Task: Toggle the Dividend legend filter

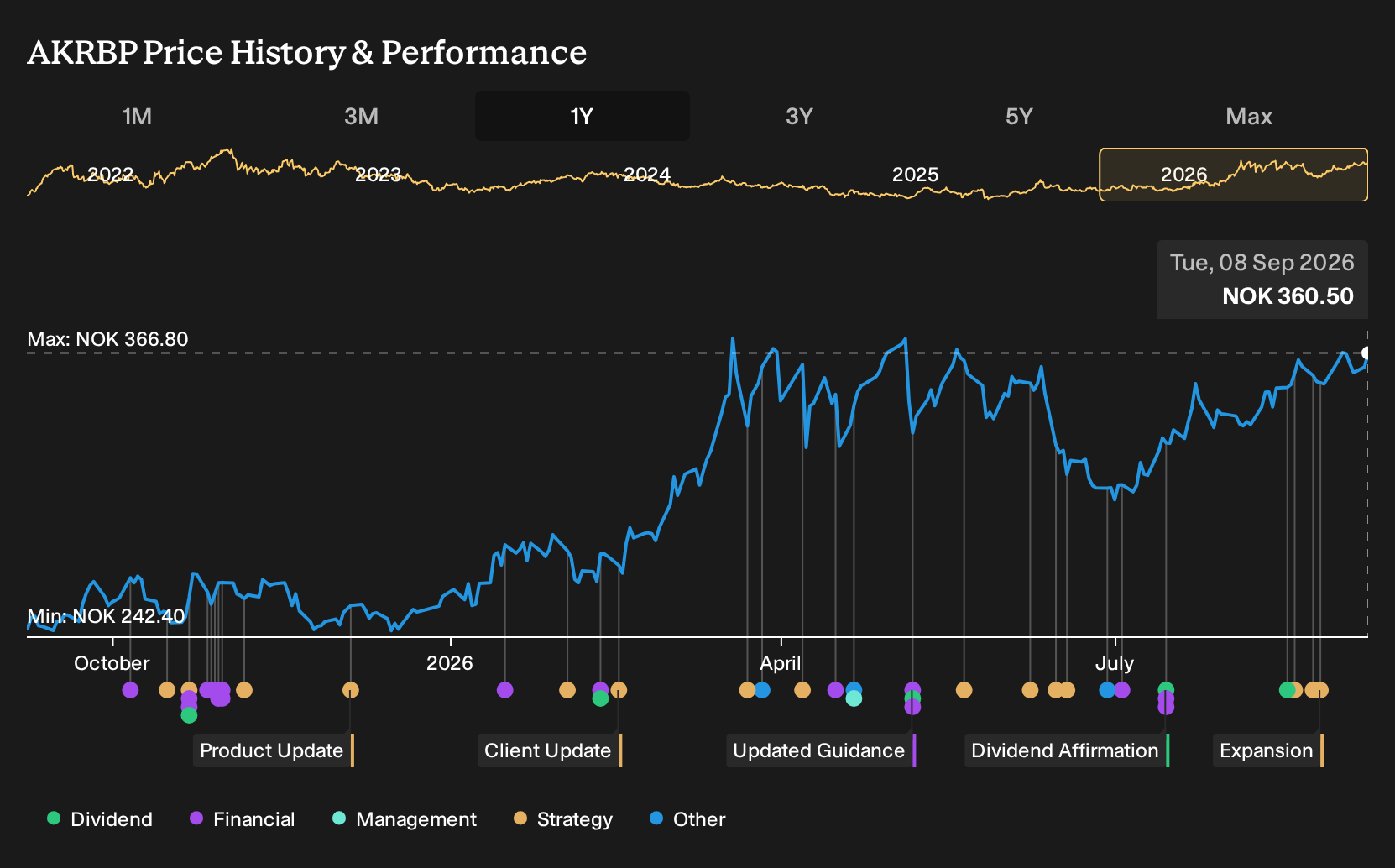Action: pyautogui.click(x=100, y=819)
